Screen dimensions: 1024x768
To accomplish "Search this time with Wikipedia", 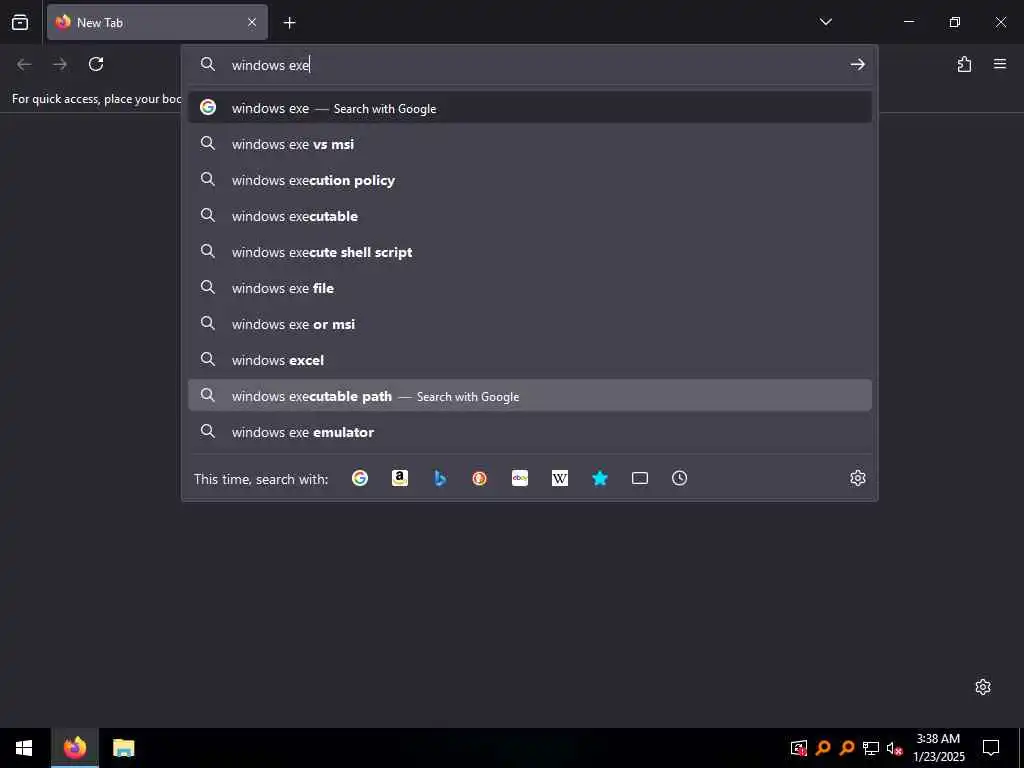I will pyautogui.click(x=560, y=478).
